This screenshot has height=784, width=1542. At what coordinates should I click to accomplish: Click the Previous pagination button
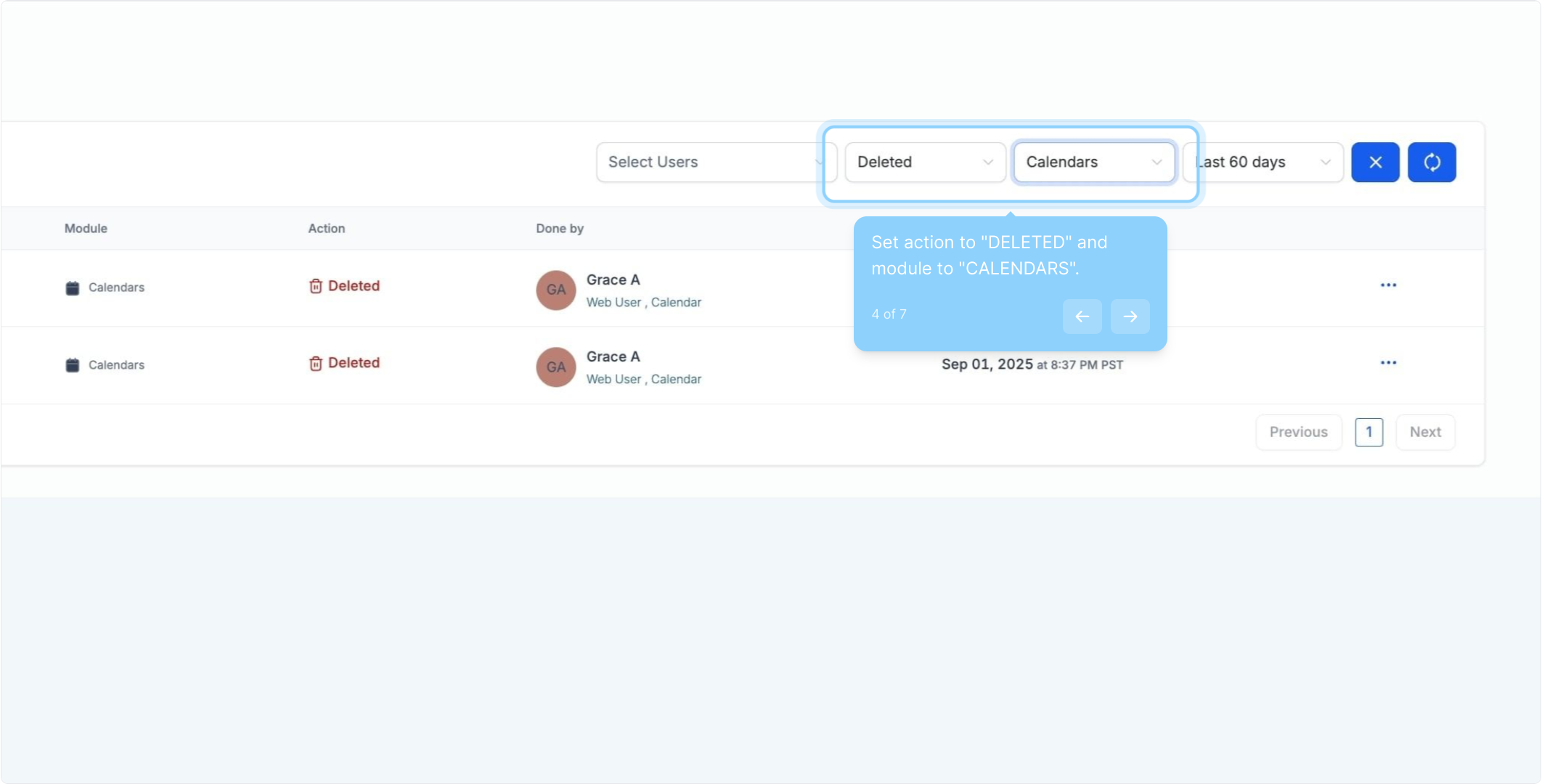[1298, 432]
